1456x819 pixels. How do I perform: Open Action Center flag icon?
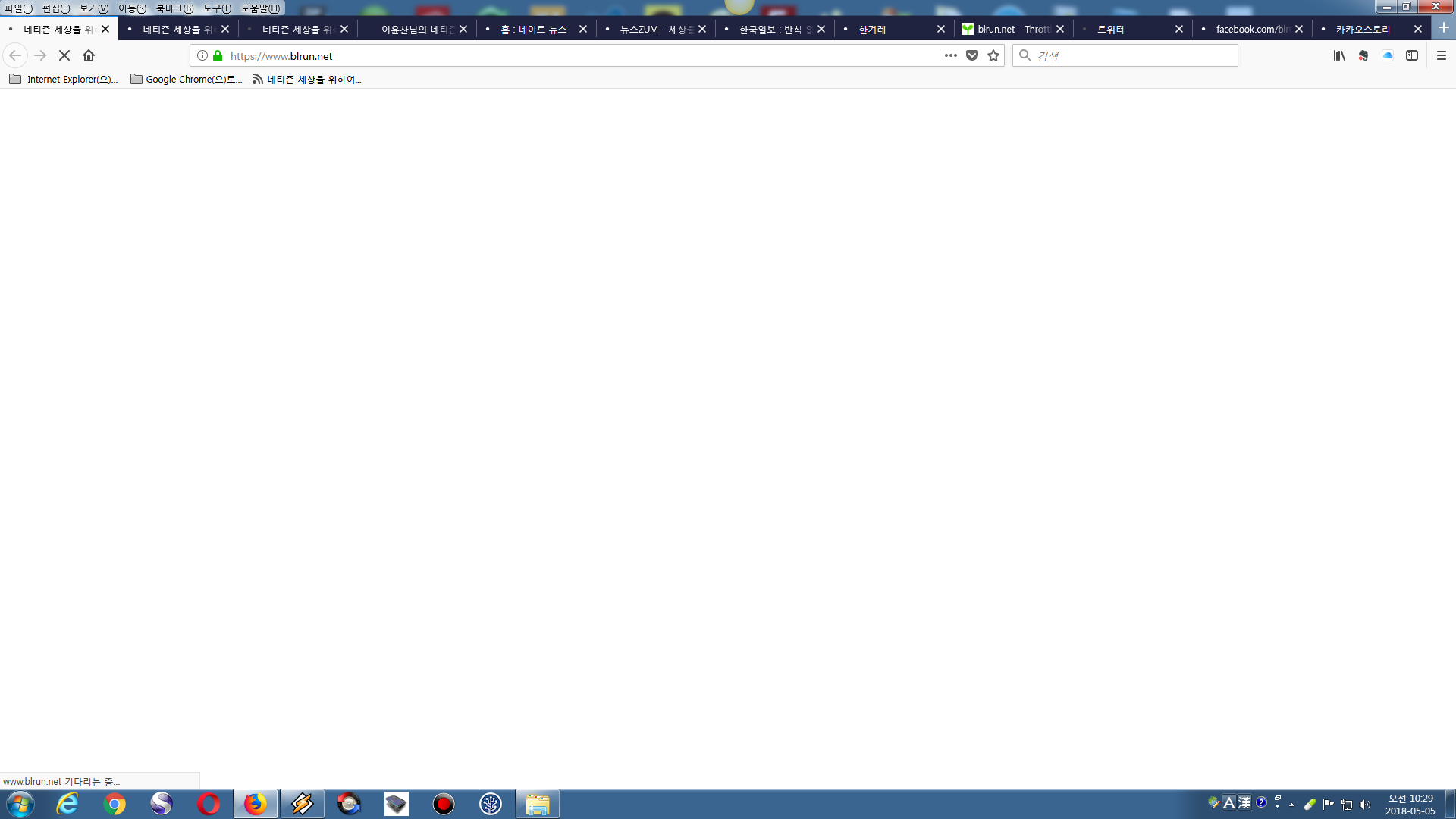tap(1329, 805)
